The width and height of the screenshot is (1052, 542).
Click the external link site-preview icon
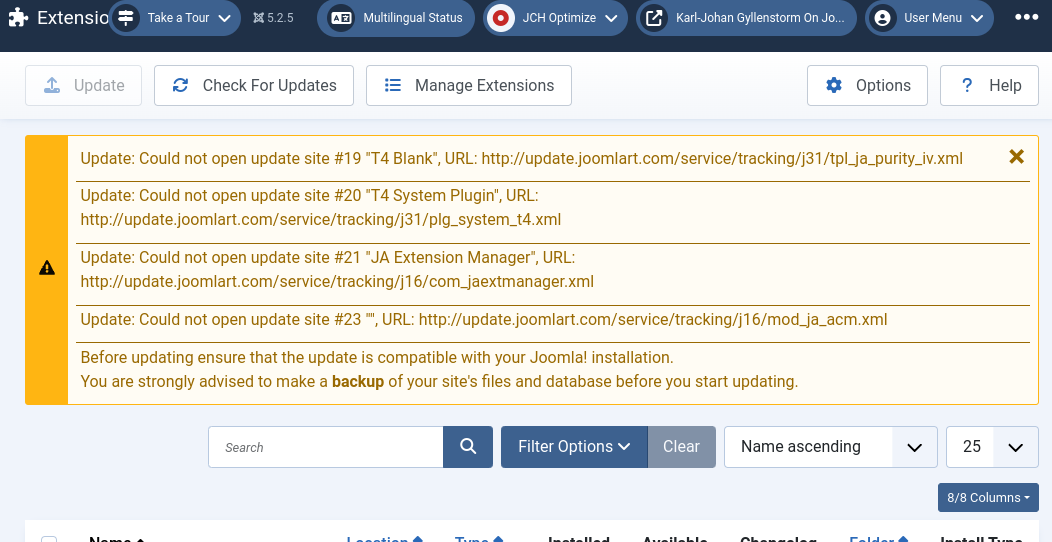653,18
